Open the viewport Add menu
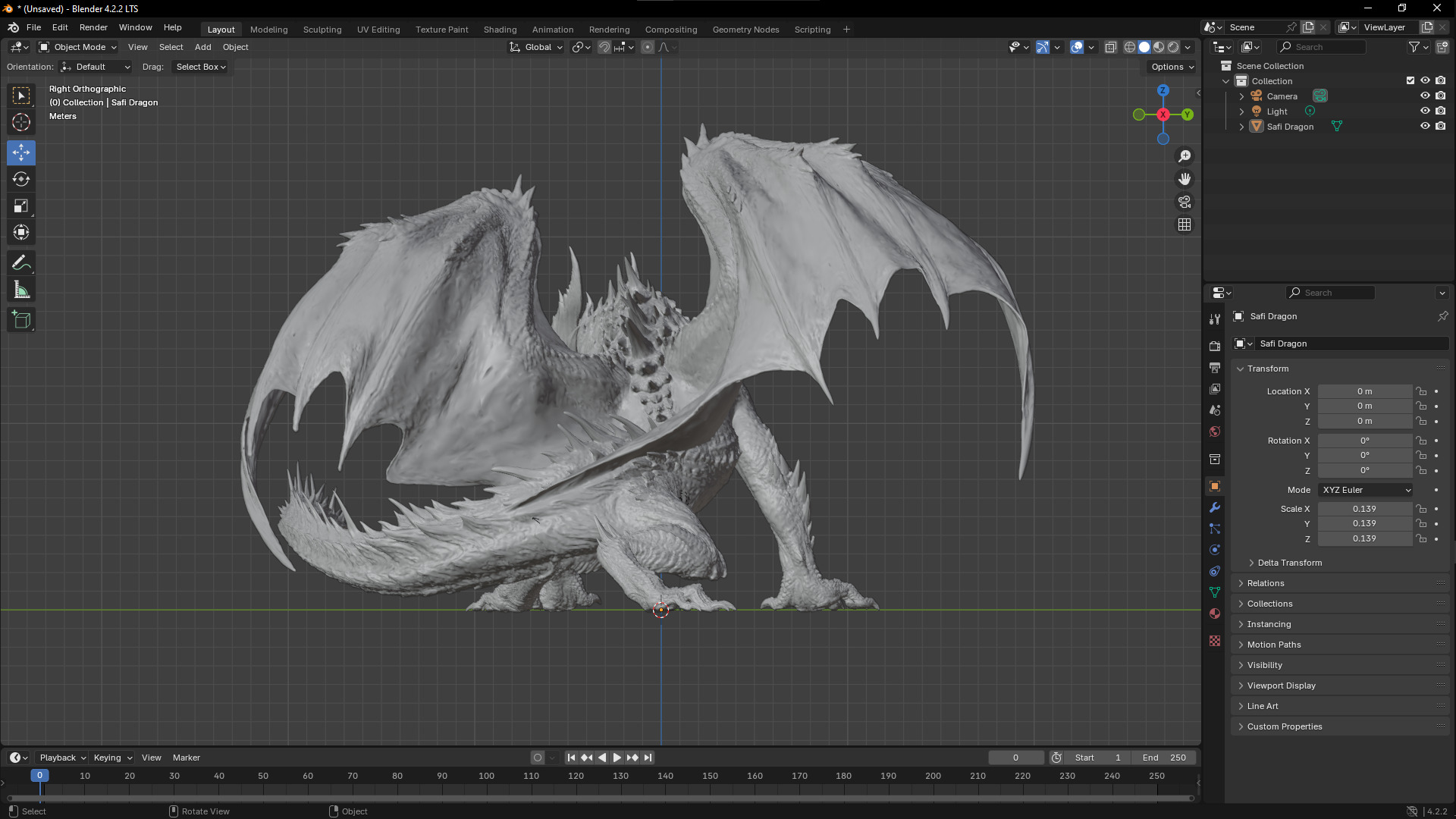This screenshot has width=1456, height=819. [202, 47]
